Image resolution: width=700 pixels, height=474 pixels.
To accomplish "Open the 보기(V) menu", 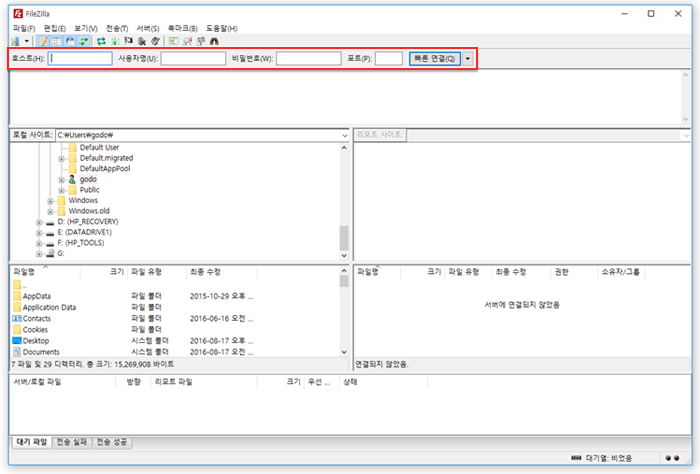I will pos(86,28).
